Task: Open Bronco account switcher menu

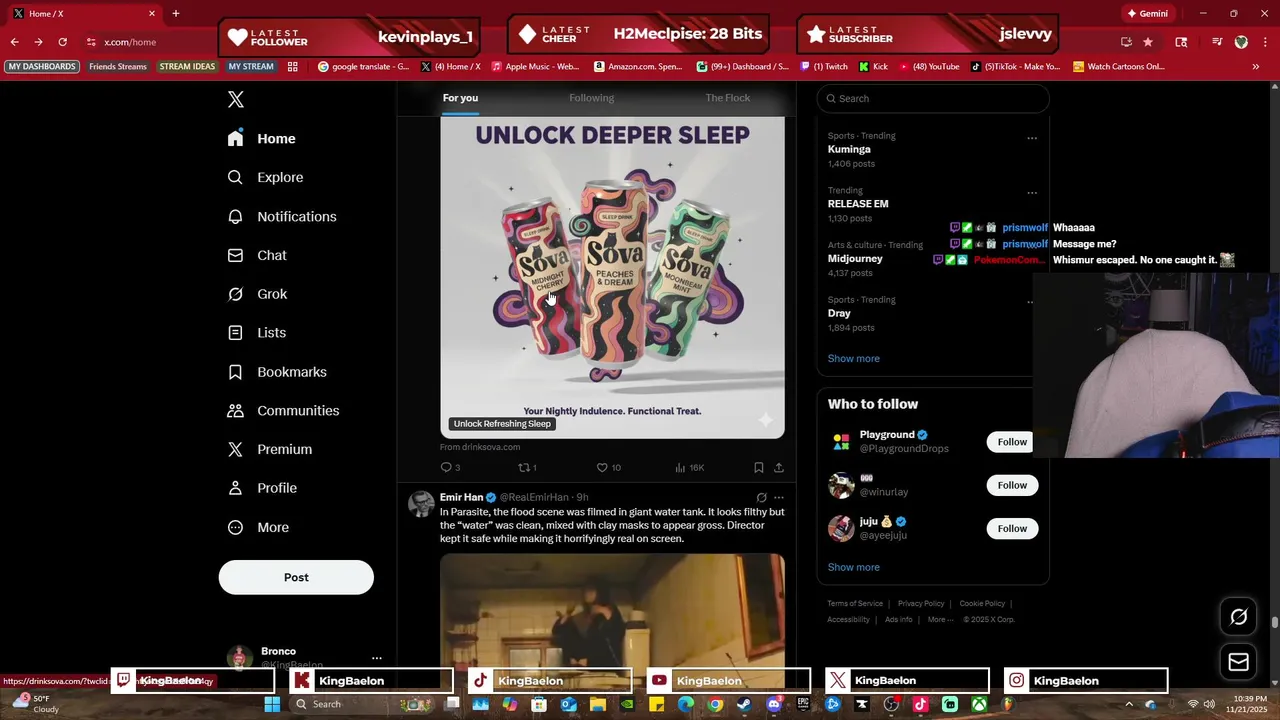Action: [377, 658]
